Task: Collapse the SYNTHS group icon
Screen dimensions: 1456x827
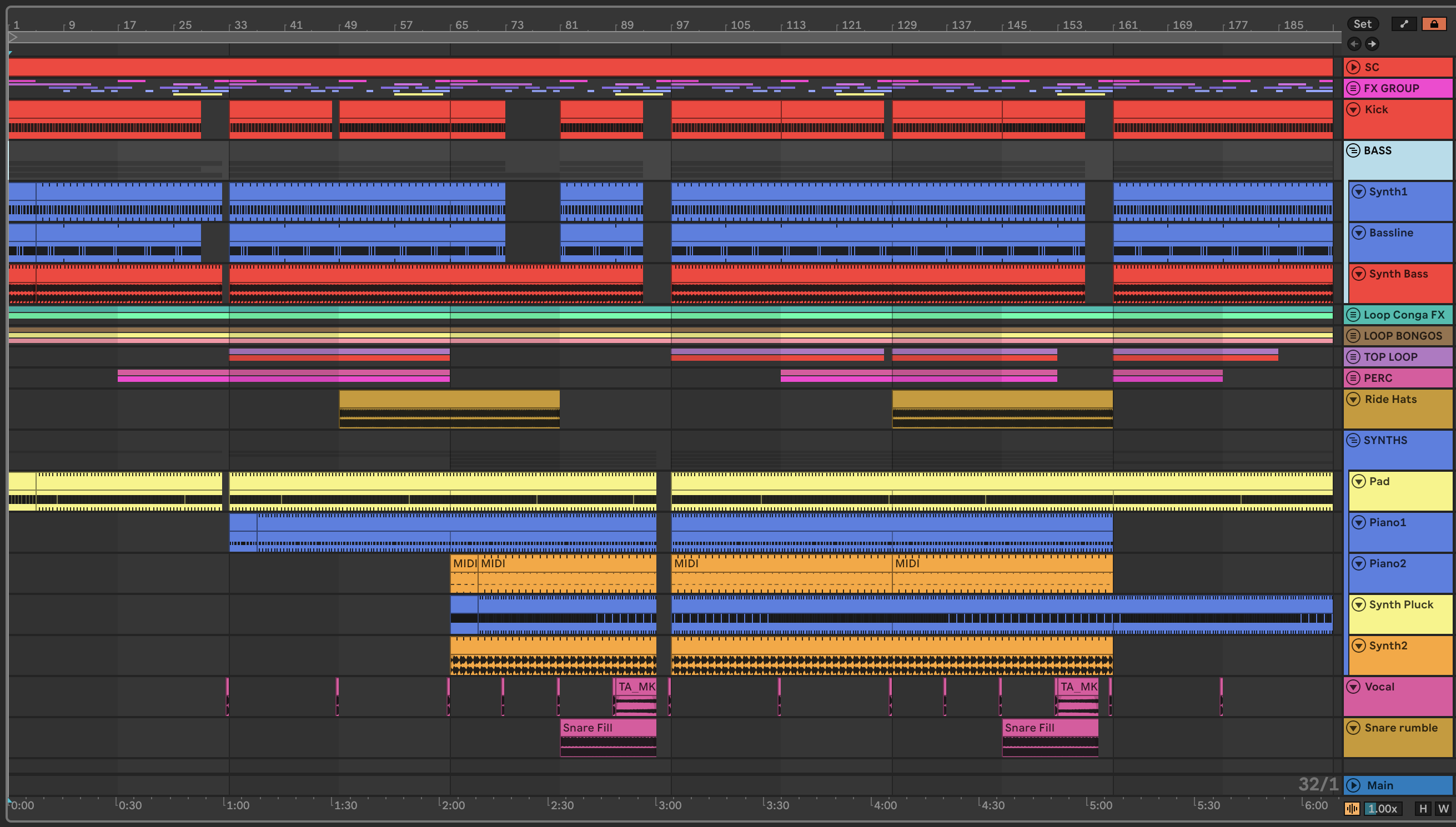Action: point(1353,440)
